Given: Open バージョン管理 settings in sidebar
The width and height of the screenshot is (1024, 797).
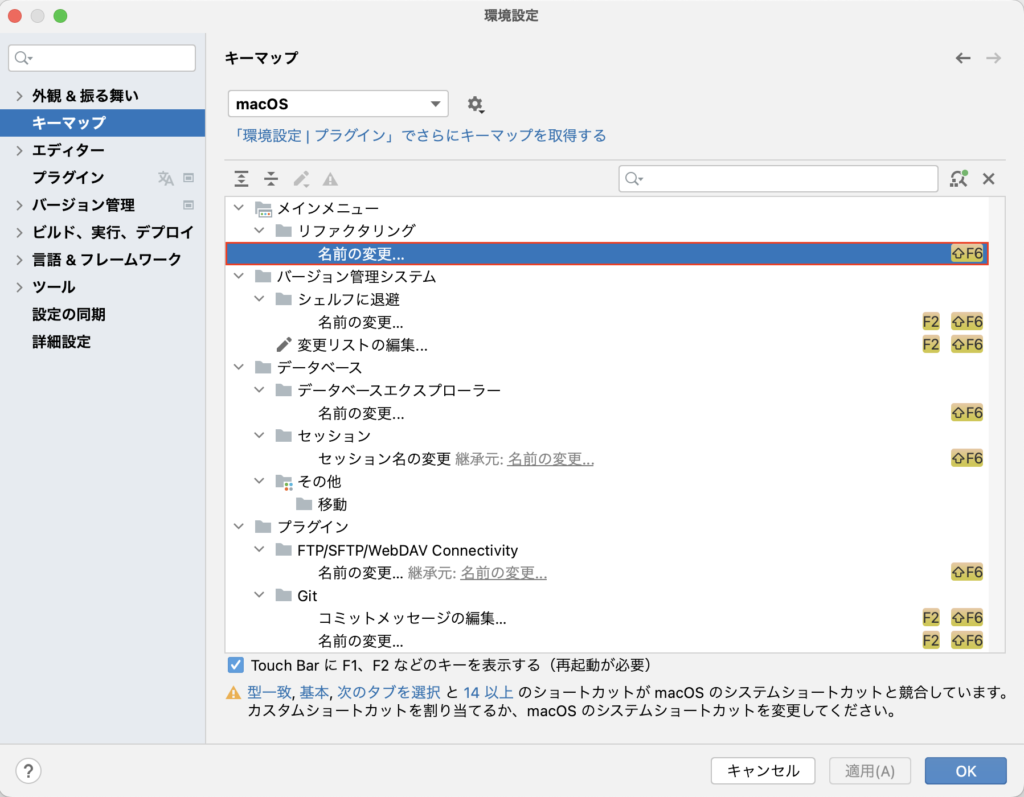Looking at the screenshot, I should pyautogui.click(x=84, y=205).
